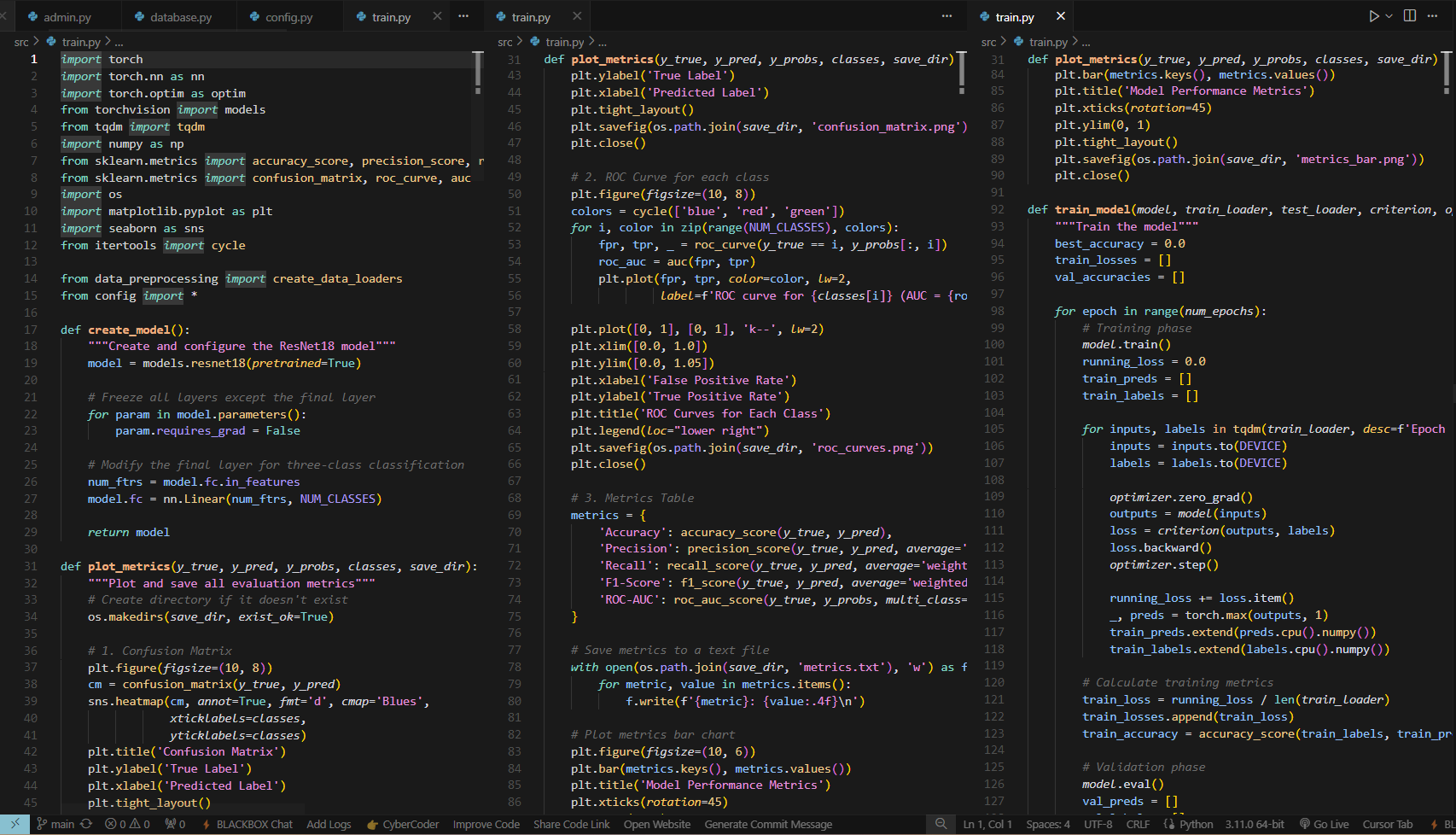This screenshot has width=1456, height=835.
Task: Click line number 31 in first editor
Action: (31, 566)
